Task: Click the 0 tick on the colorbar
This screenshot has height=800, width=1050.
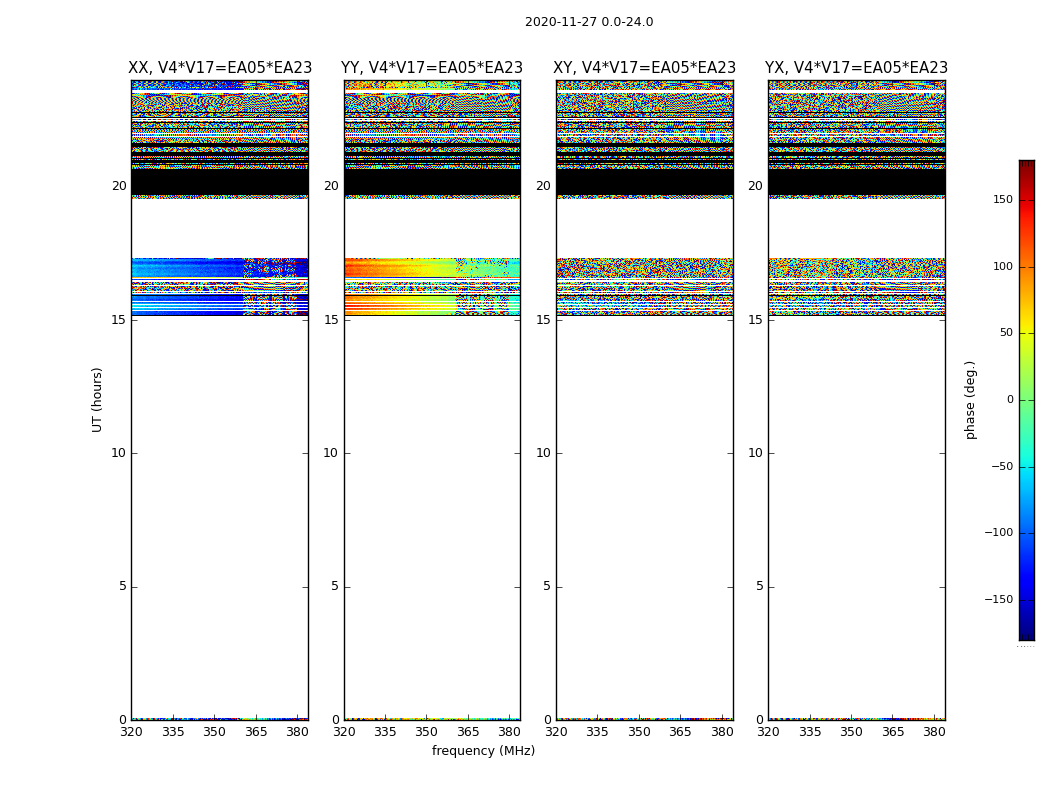Action: click(1010, 400)
